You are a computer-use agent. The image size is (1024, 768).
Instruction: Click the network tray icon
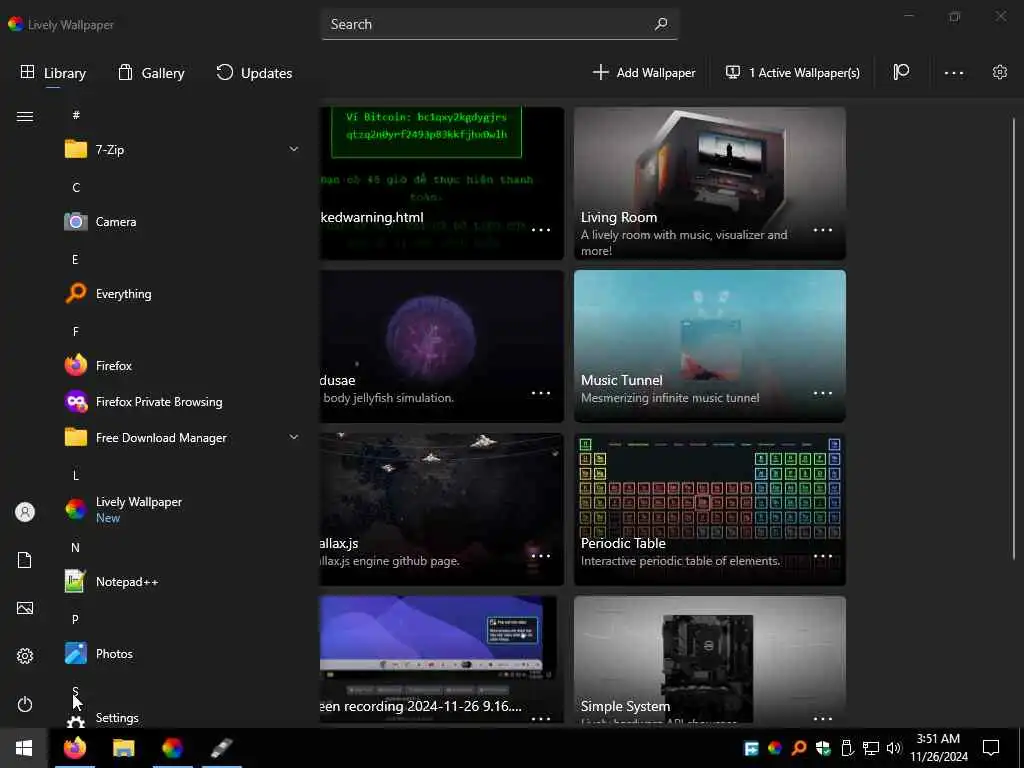click(870, 748)
